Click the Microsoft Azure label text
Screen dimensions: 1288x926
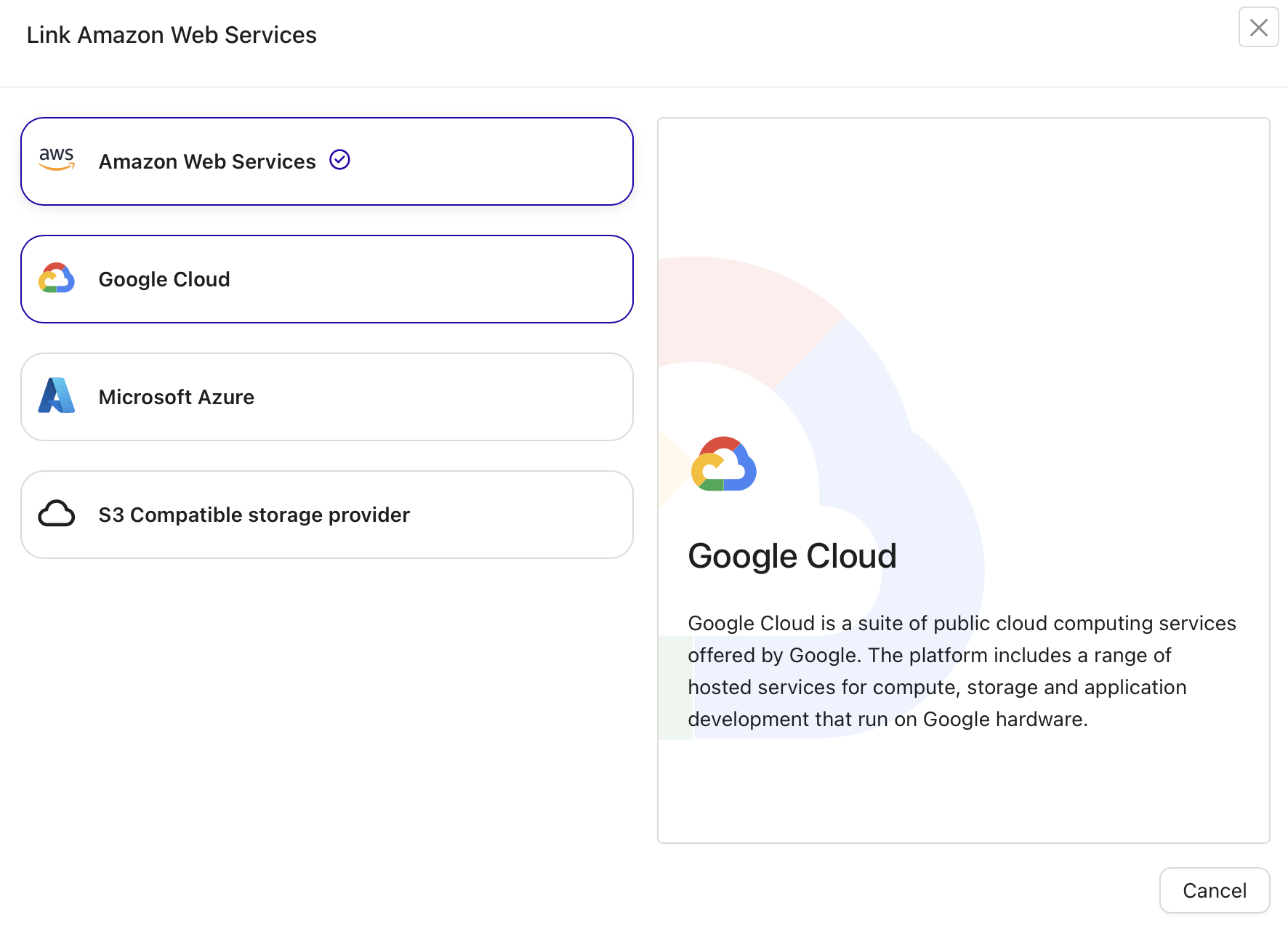coord(177,396)
